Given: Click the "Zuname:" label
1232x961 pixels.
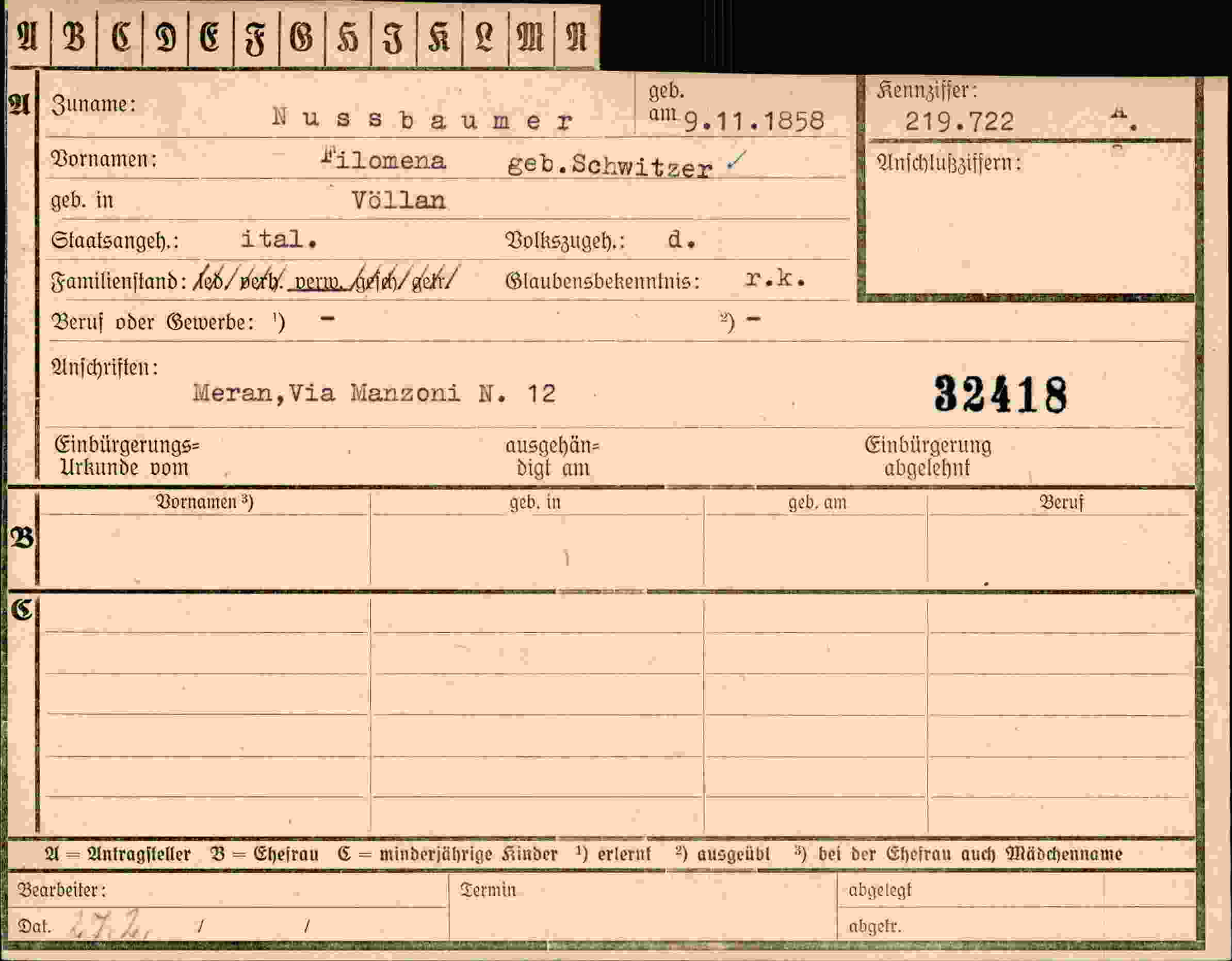Looking at the screenshot, I should tap(94, 104).
